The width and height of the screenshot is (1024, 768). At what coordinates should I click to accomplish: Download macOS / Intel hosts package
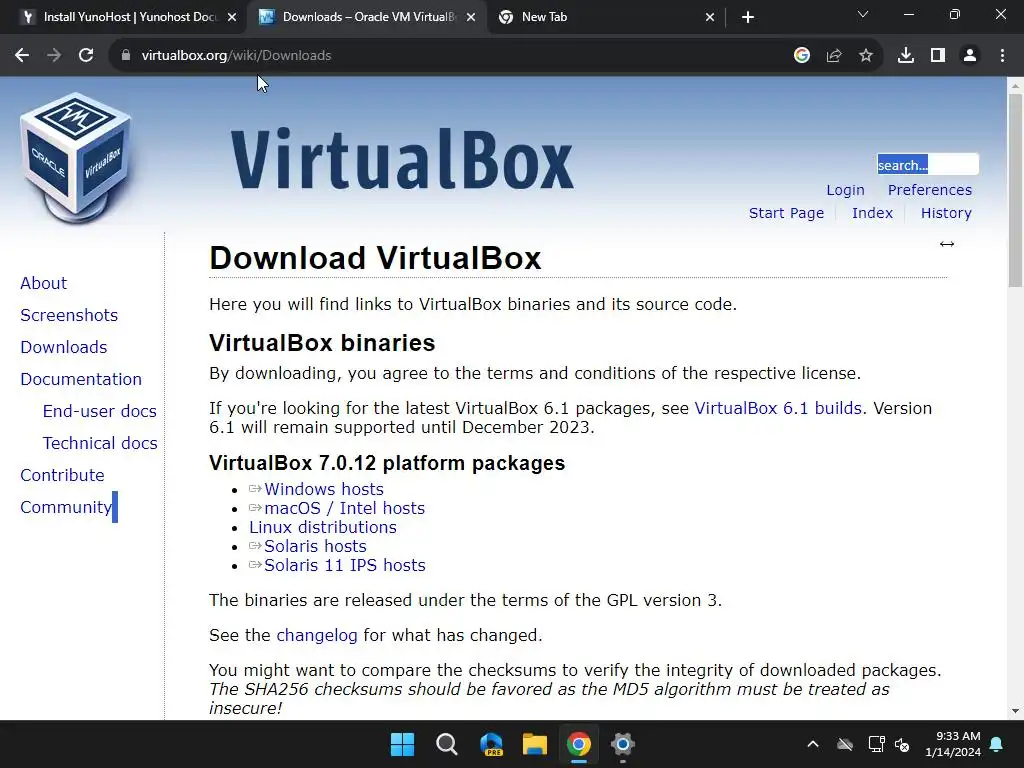[x=344, y=508]
